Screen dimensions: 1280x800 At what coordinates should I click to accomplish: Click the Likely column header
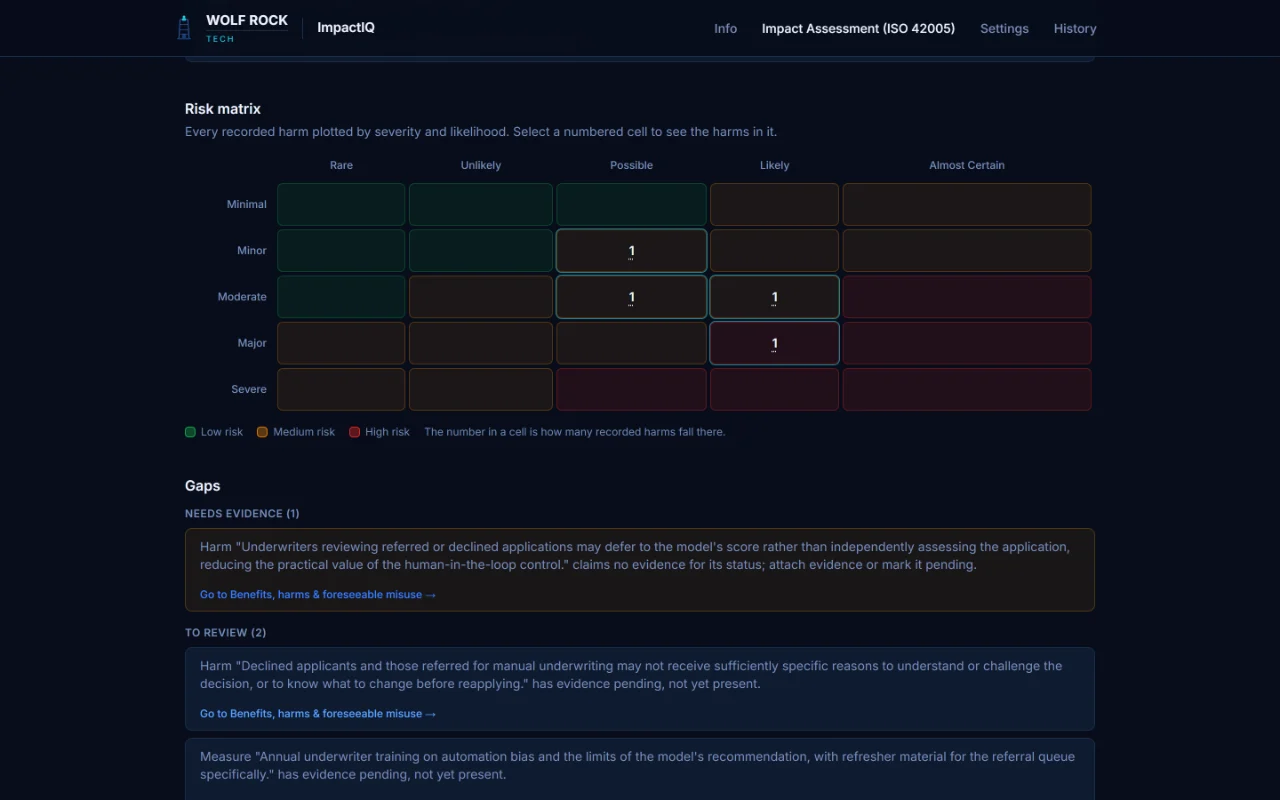tap(774, 165)
